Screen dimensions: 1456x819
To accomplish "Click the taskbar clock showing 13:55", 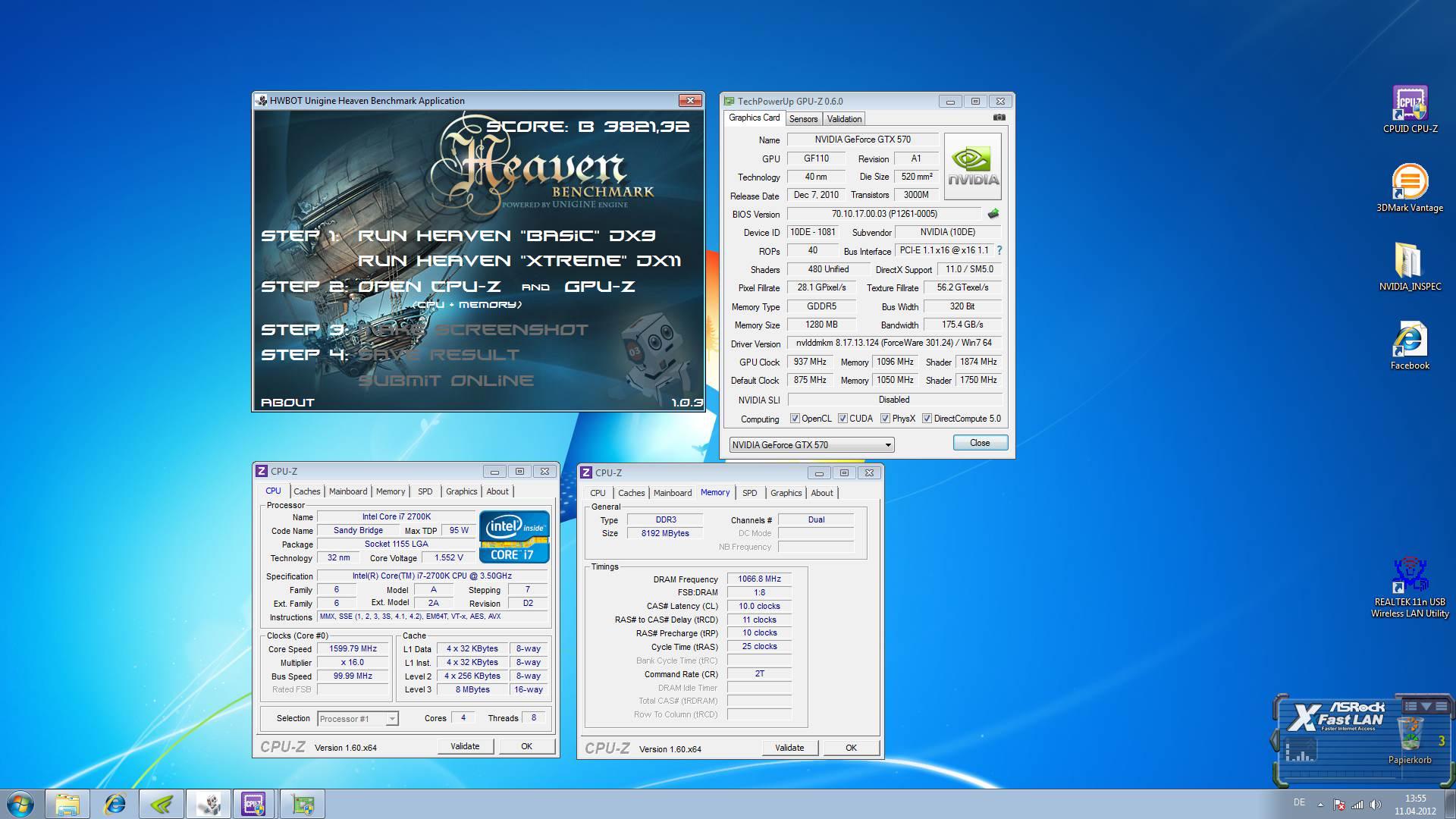I will pos(1415,805).
